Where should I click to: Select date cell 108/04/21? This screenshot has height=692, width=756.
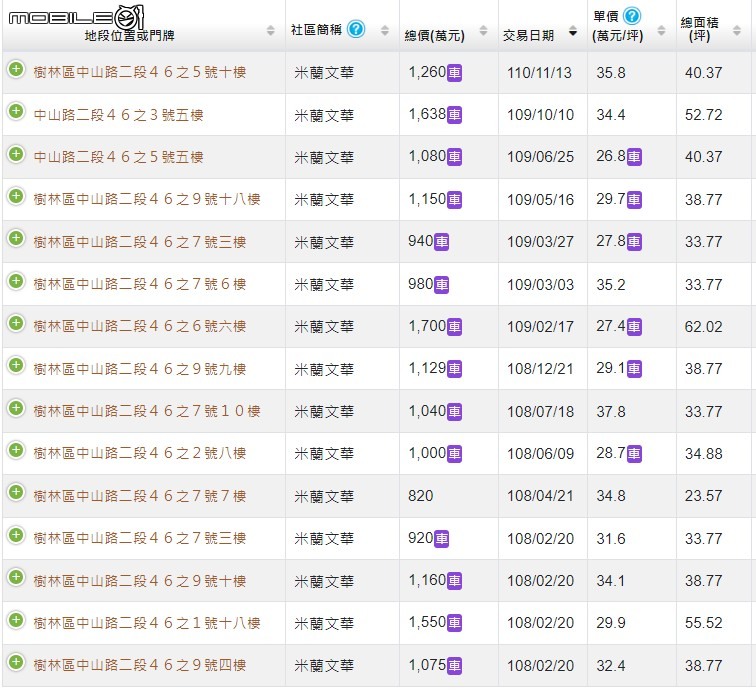click(540, 496)
